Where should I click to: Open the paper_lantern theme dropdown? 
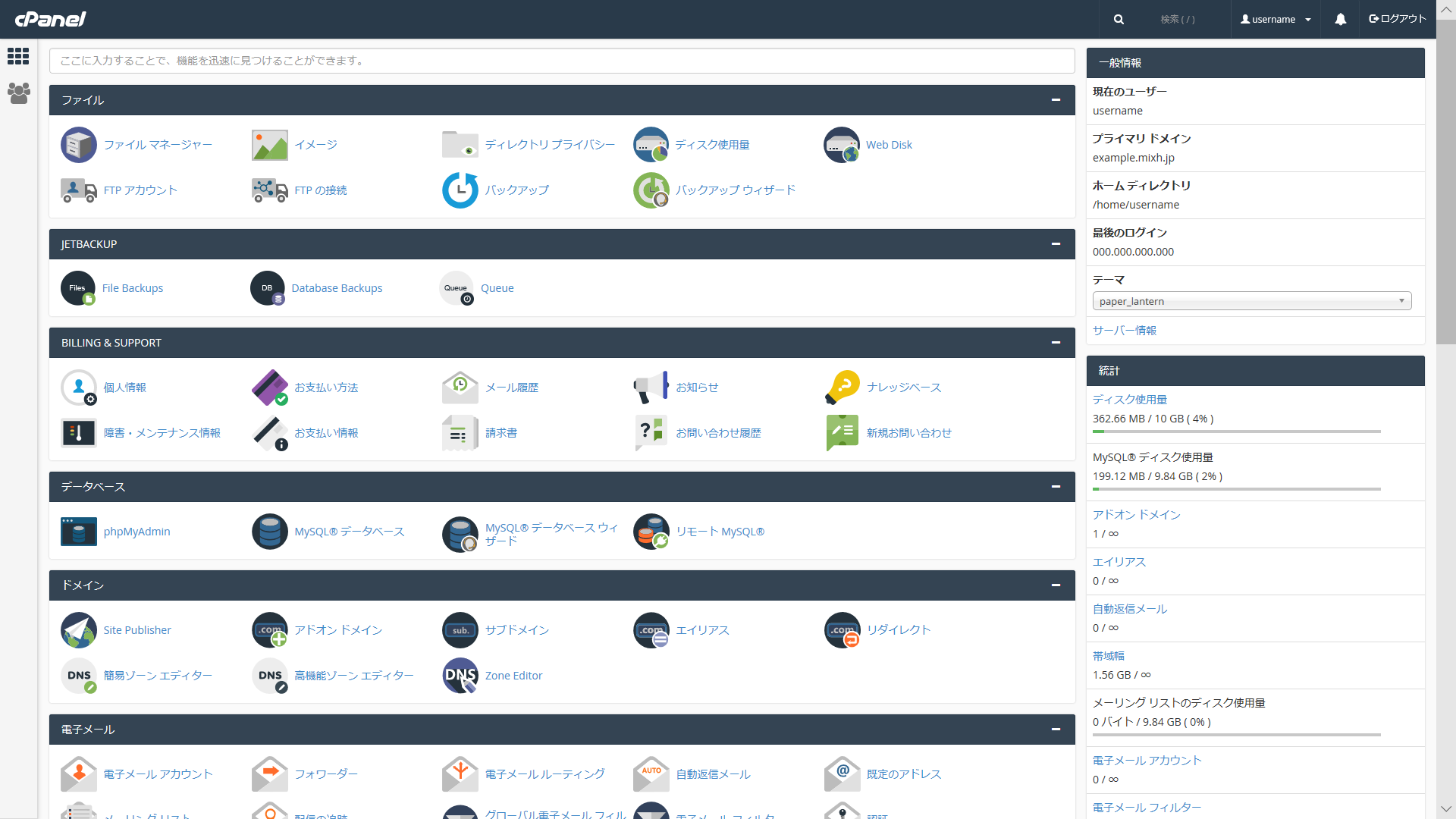(1251, 301)
